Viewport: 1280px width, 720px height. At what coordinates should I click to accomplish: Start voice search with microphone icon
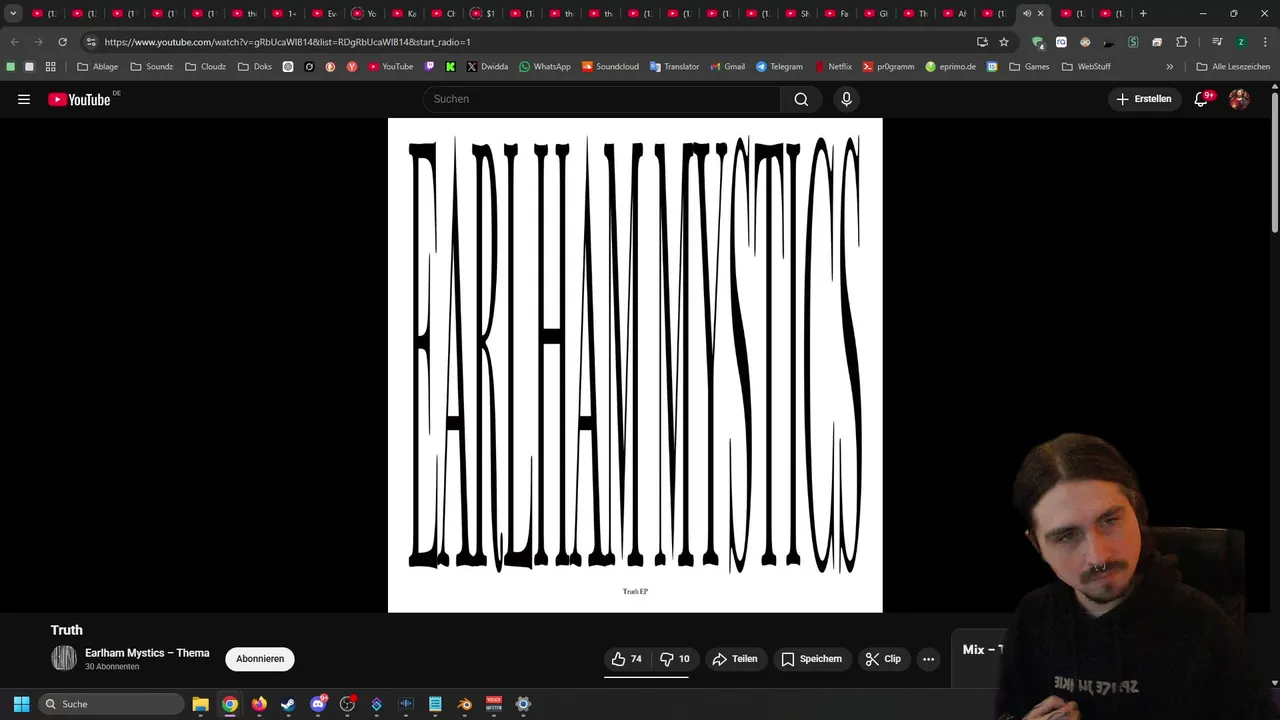(846, 99)
